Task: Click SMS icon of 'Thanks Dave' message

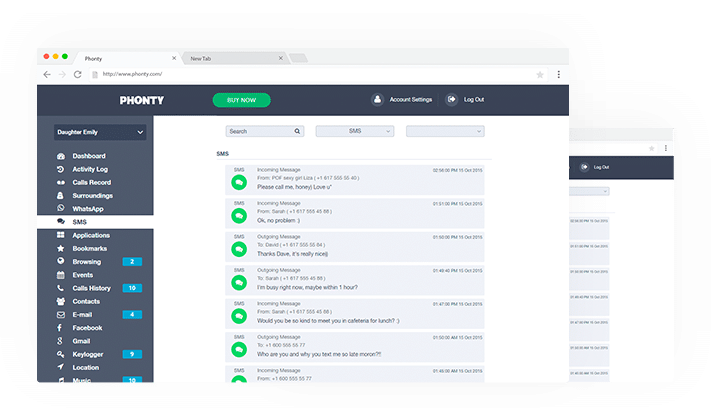Action: [x=239, y=249]
